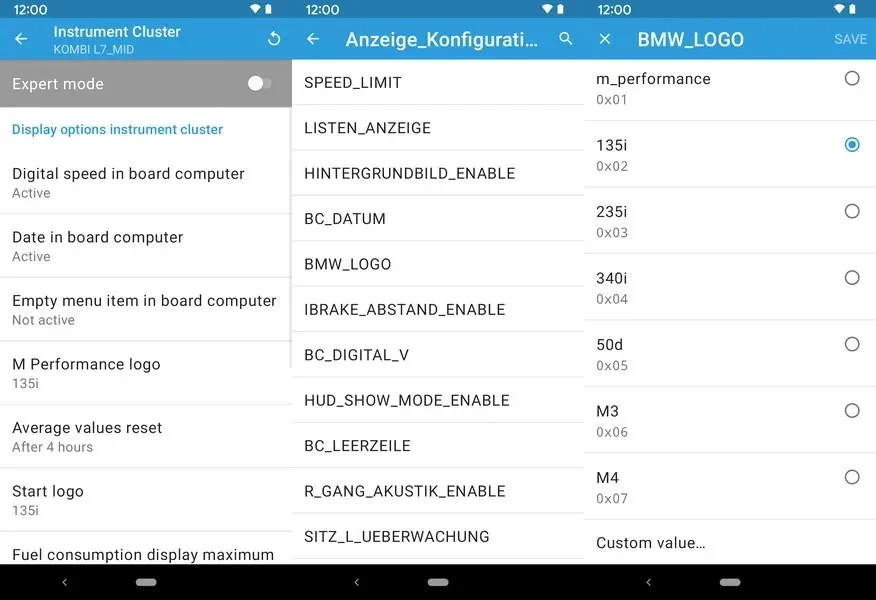876x600 pixels.
Task: Close the BMW_LOGO editor with X
Action: tap(604, 39)
